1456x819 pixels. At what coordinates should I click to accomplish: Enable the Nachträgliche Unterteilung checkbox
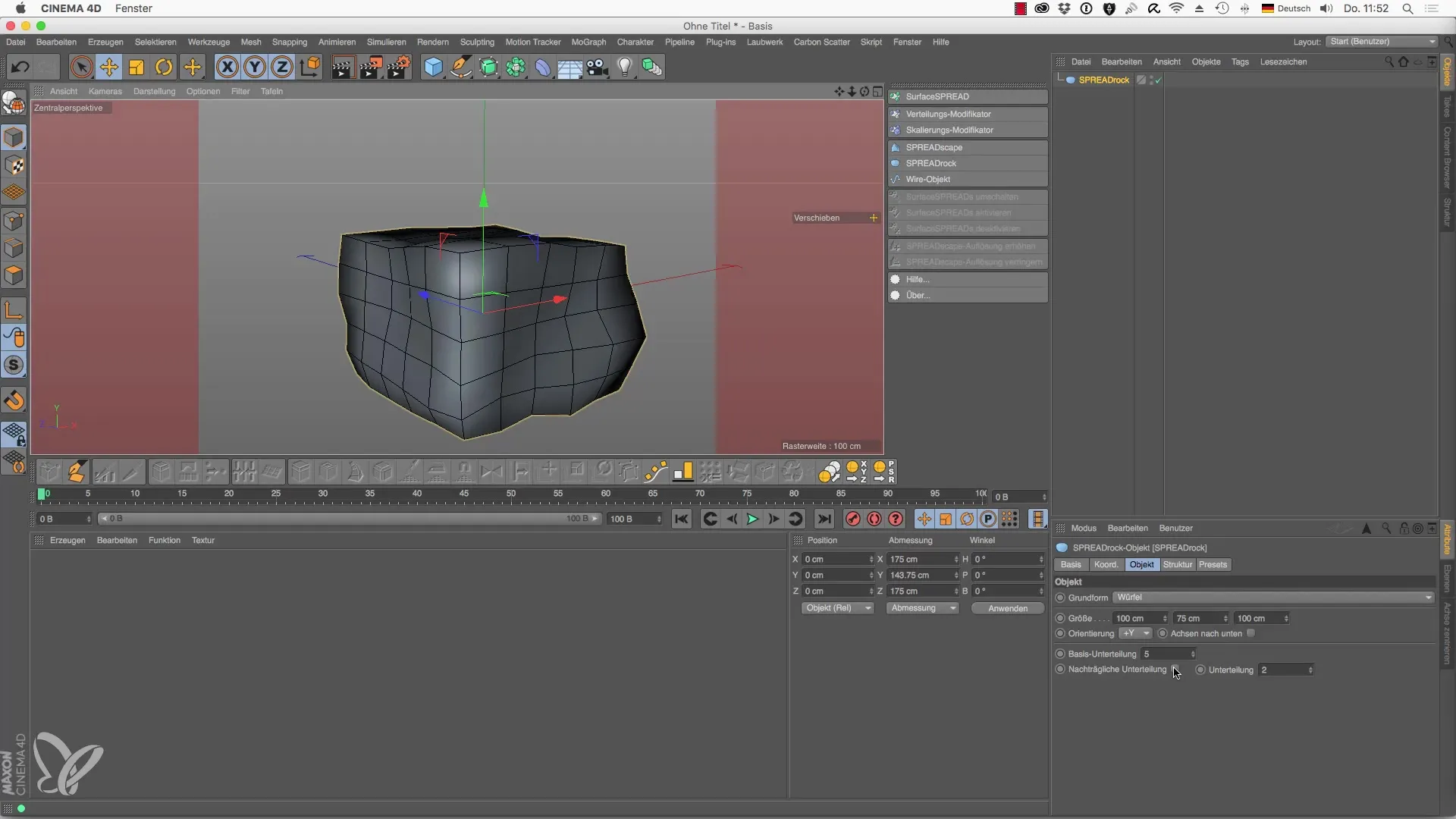coord(1175,670)
